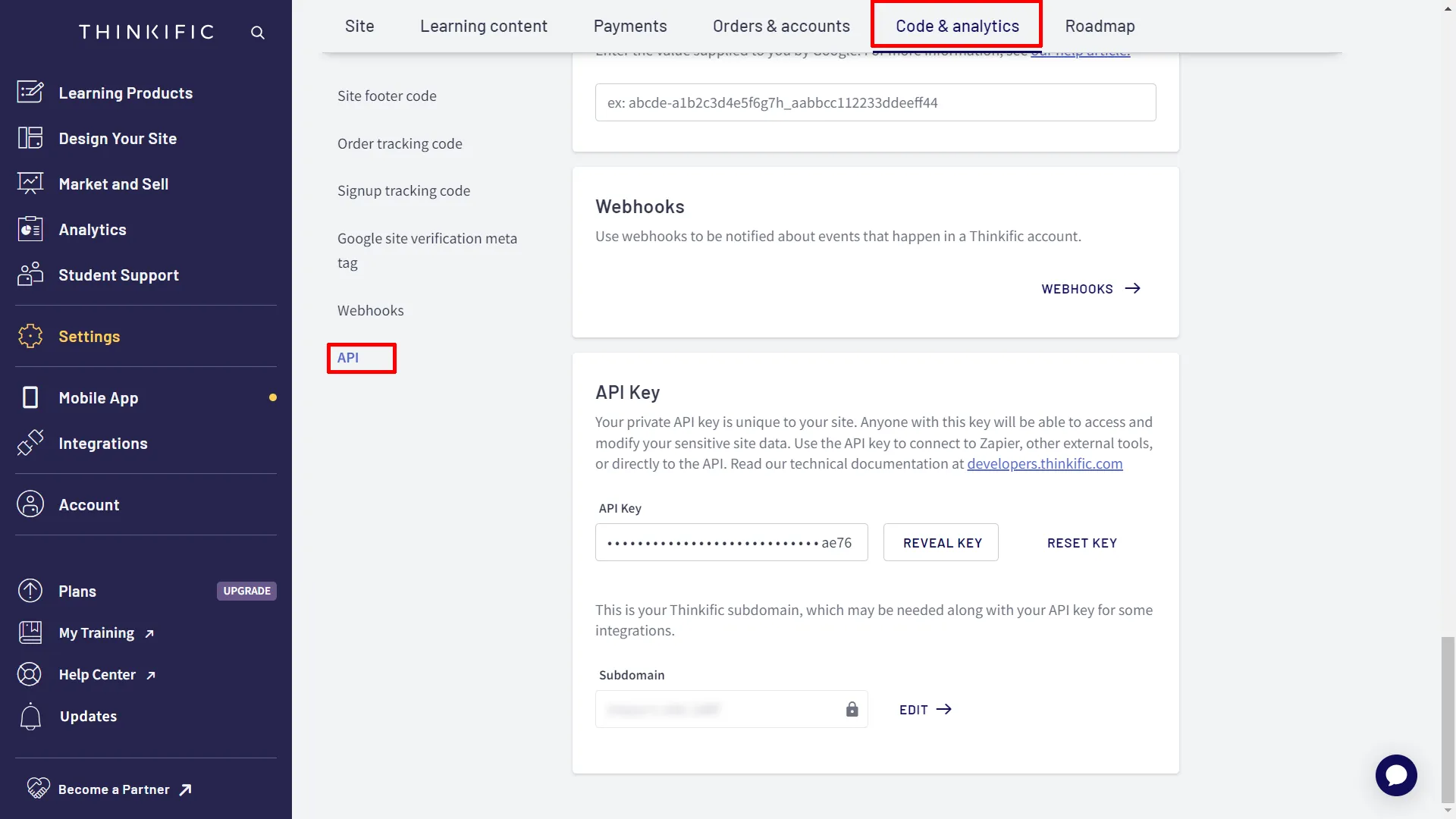Select the Payments tab
The width and height of the screenshot is (1456, 819).
click(630, 25)
